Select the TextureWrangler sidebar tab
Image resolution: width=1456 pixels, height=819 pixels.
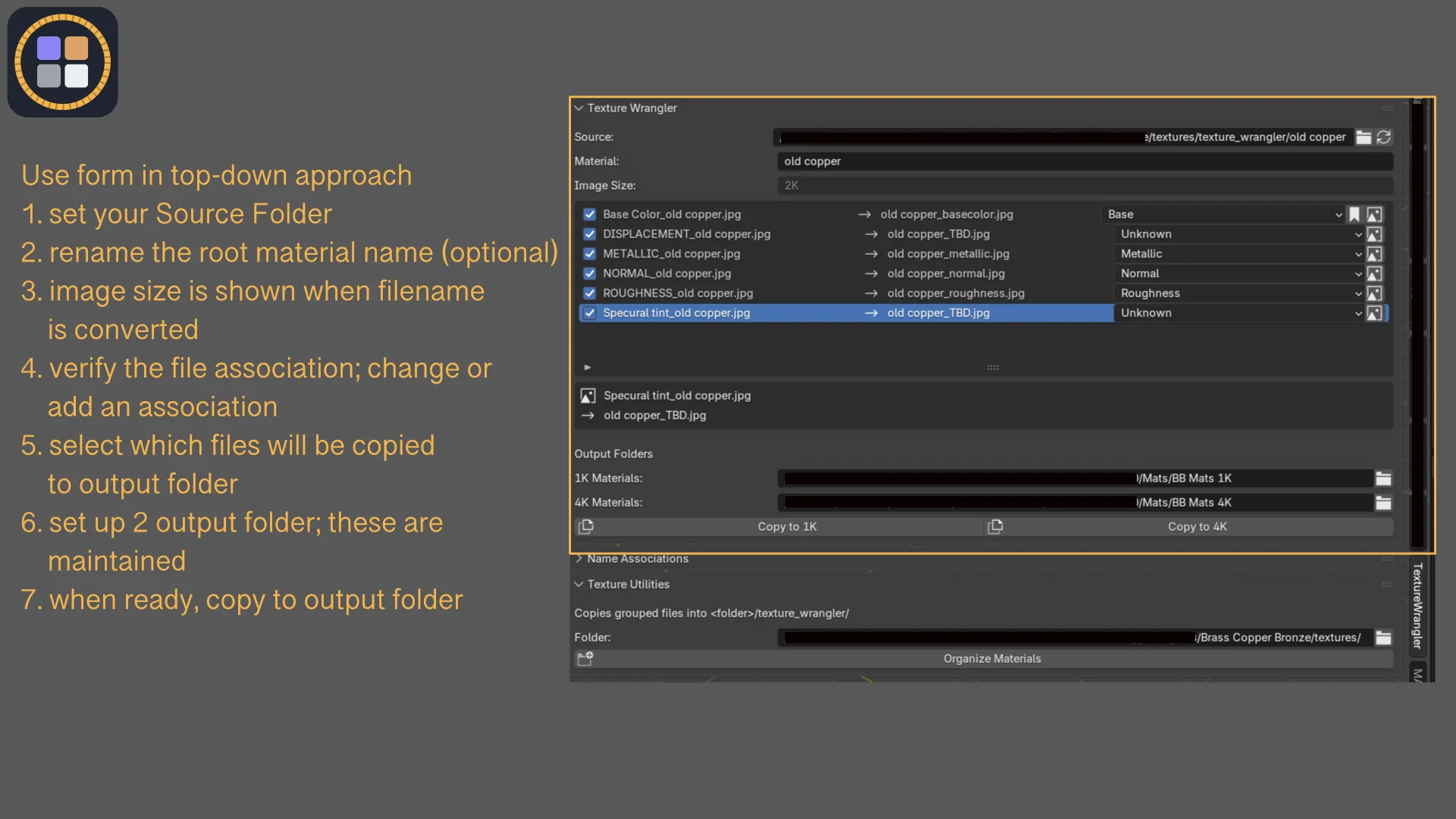coord(1417,606)
